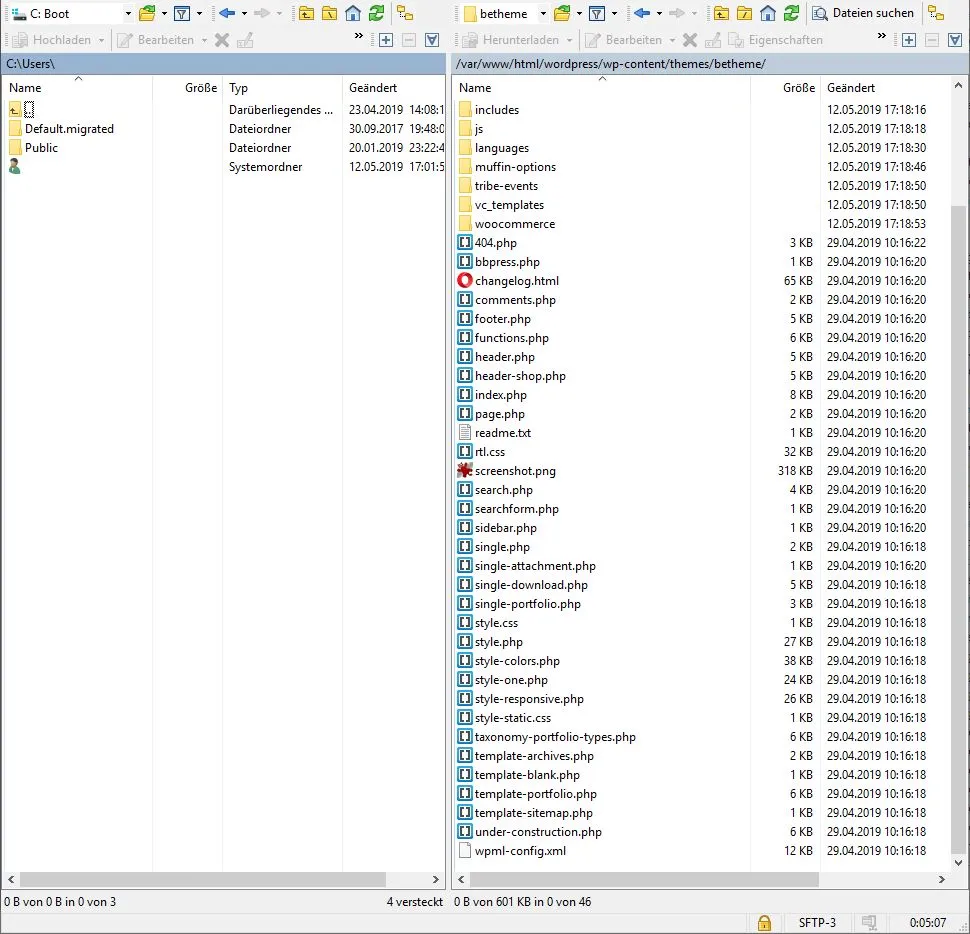Sort local panel by Typ column header
Screen dimensions: 970x934
[x=282, y=88]
